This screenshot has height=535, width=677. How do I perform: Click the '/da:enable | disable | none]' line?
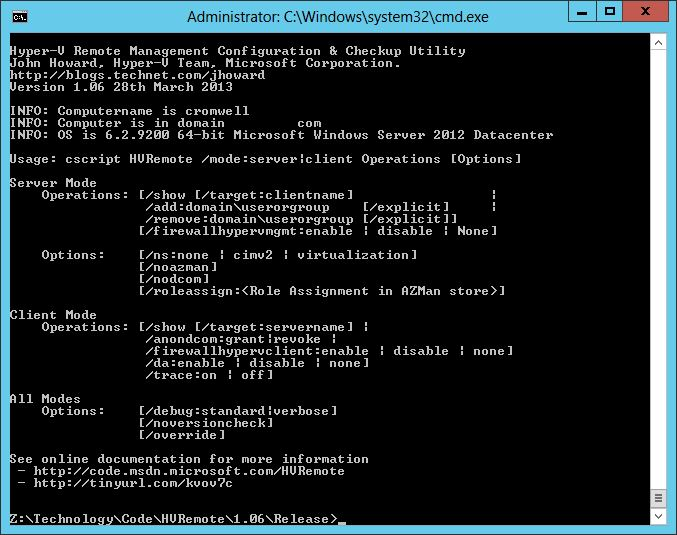click(257, 363)
